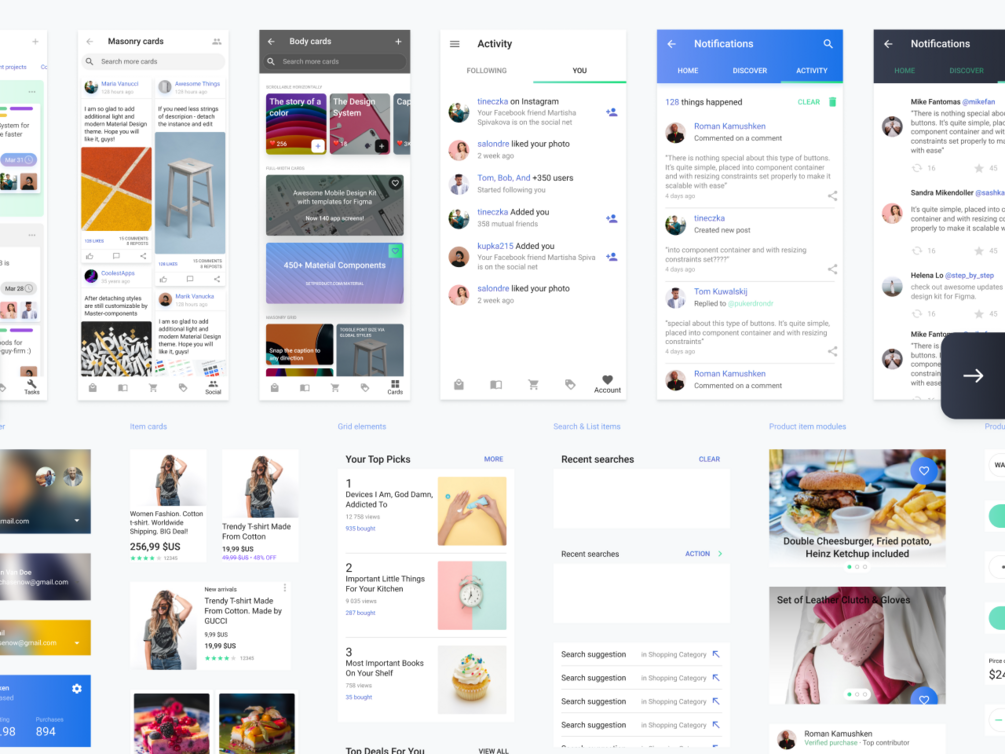
Task: Expand dropdown on yellow account card
Action: (x=77, y=642)
